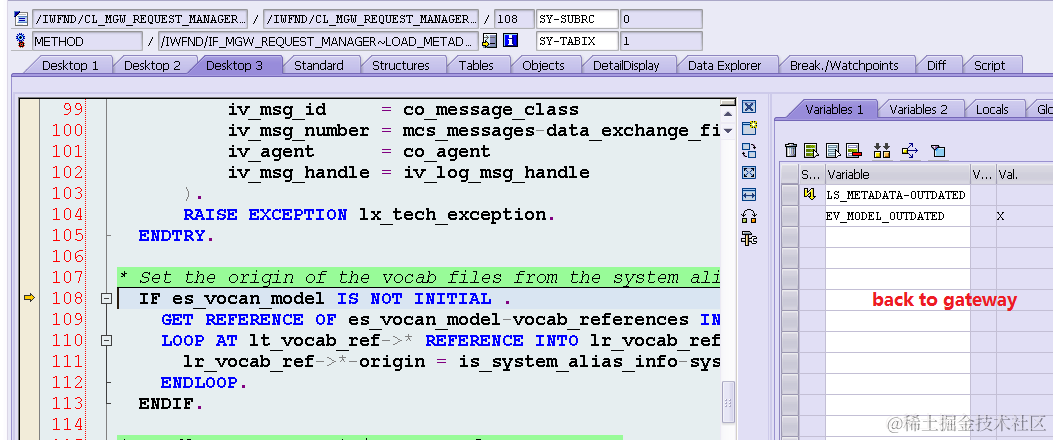Image resolution: width=1053 pixels, height=440 pixels.
Task: Click the SY-SUBRC field
Action: pos(578,19)
